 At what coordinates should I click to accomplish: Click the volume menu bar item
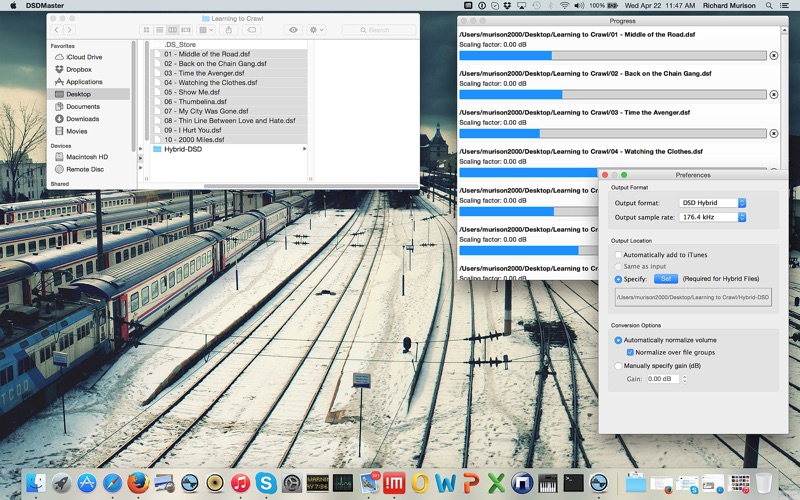(x=579, y=6)
